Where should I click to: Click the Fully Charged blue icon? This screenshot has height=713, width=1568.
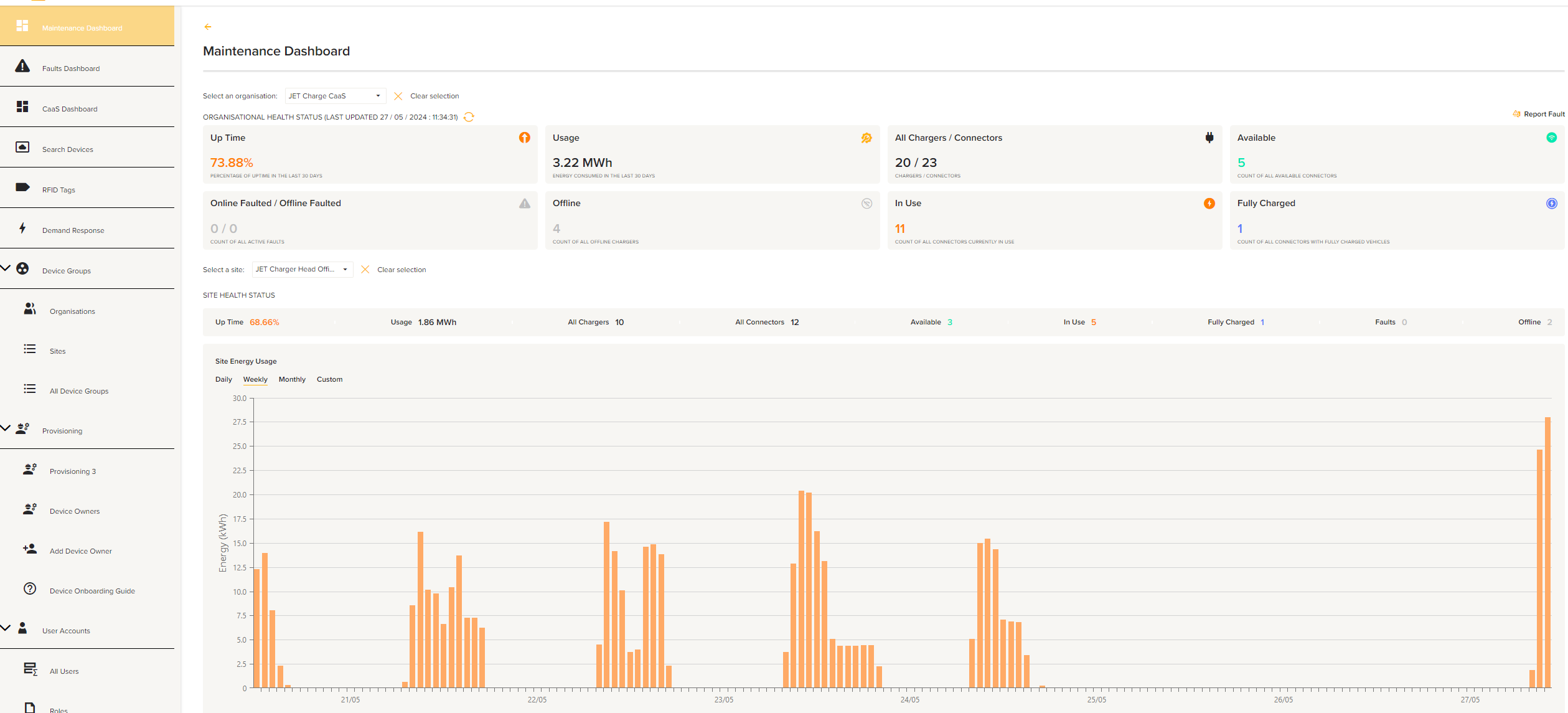pyautogui.click(x=1551, y=204)
